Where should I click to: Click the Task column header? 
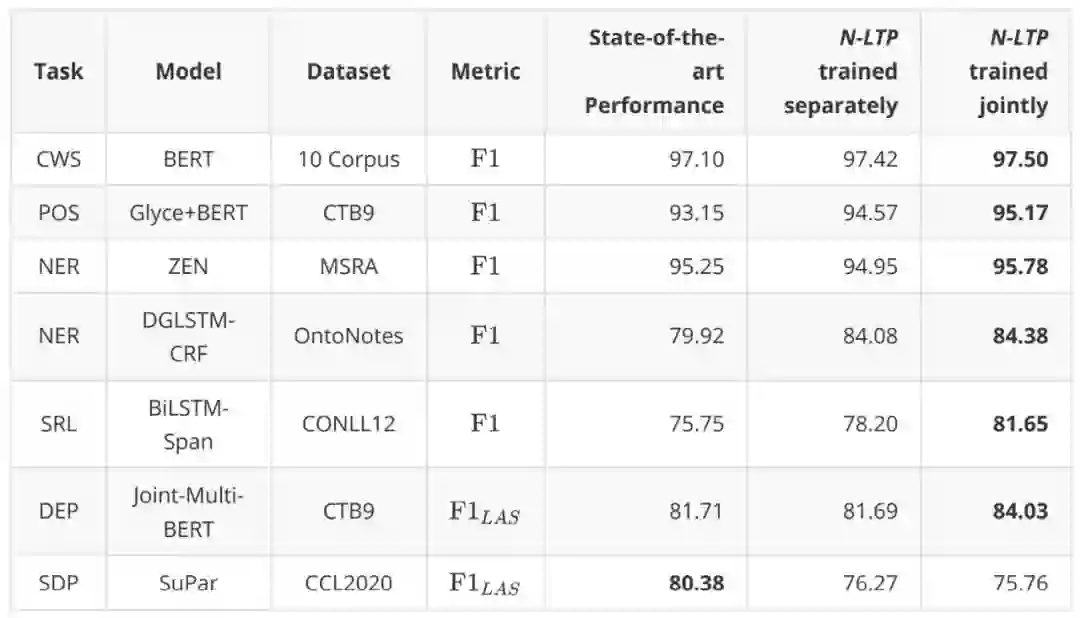[x=58, y=72]
